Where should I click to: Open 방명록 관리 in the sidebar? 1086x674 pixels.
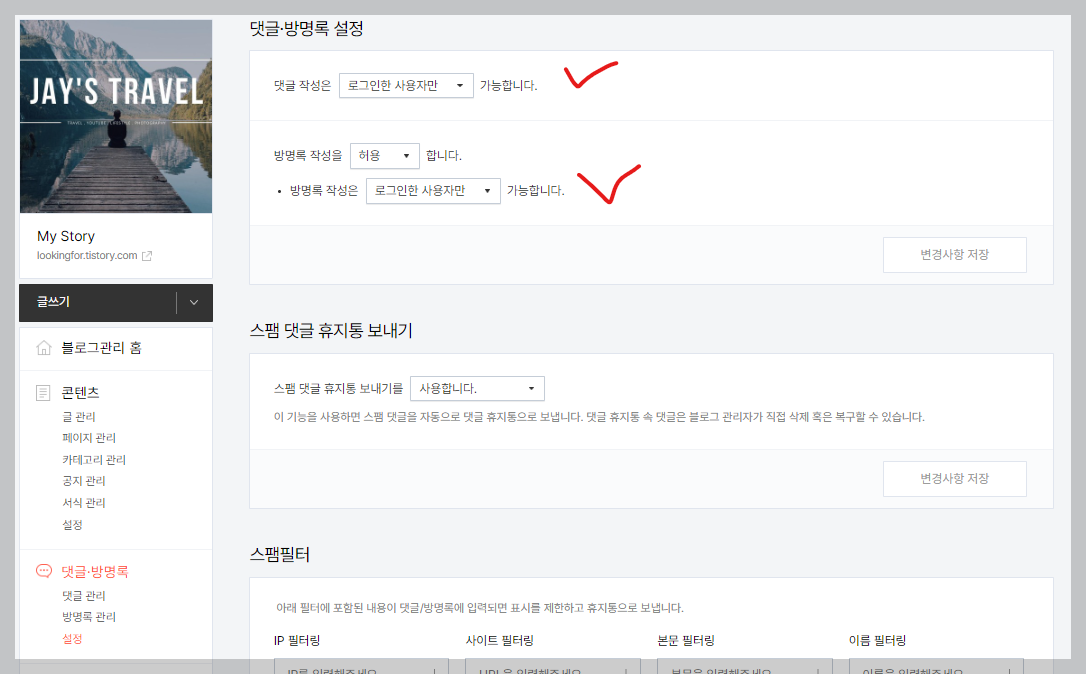(89, 617)
